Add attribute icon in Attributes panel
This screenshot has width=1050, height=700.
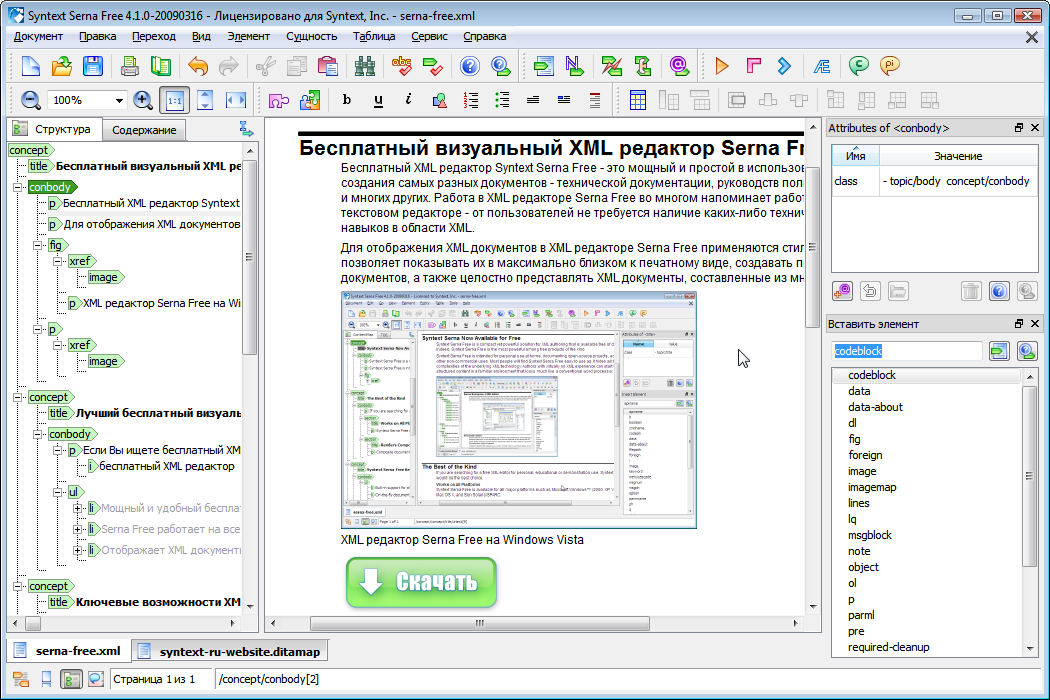tap(842, 291)
